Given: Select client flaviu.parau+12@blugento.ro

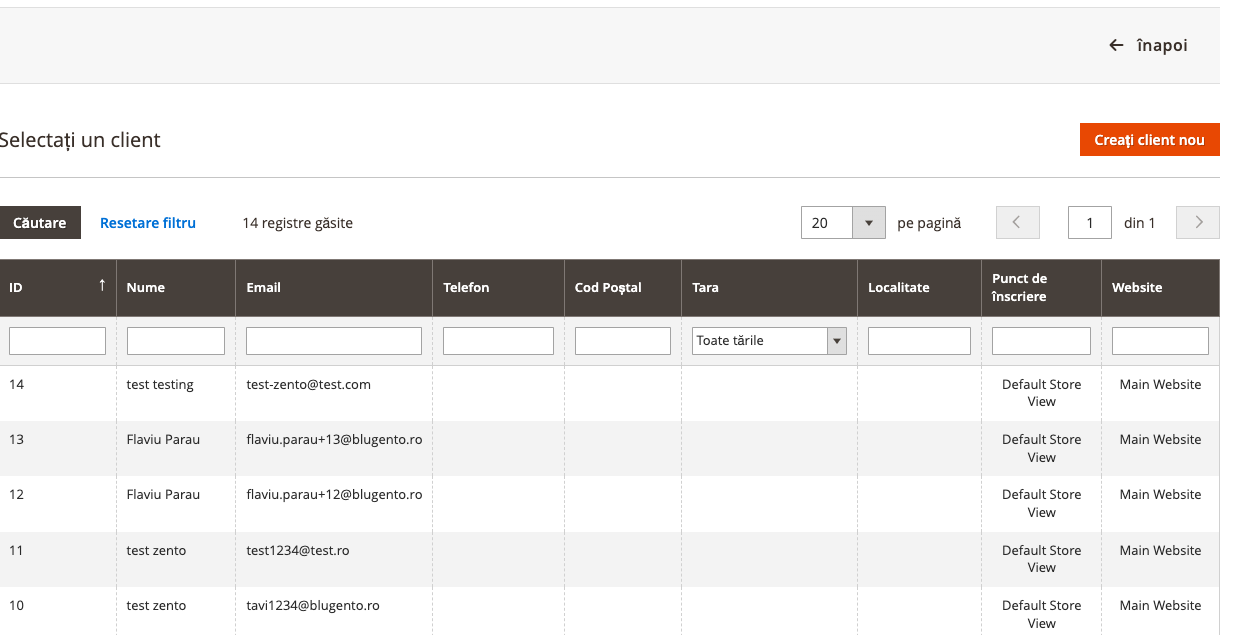Looking at the screenshot, I should [334, 495].
